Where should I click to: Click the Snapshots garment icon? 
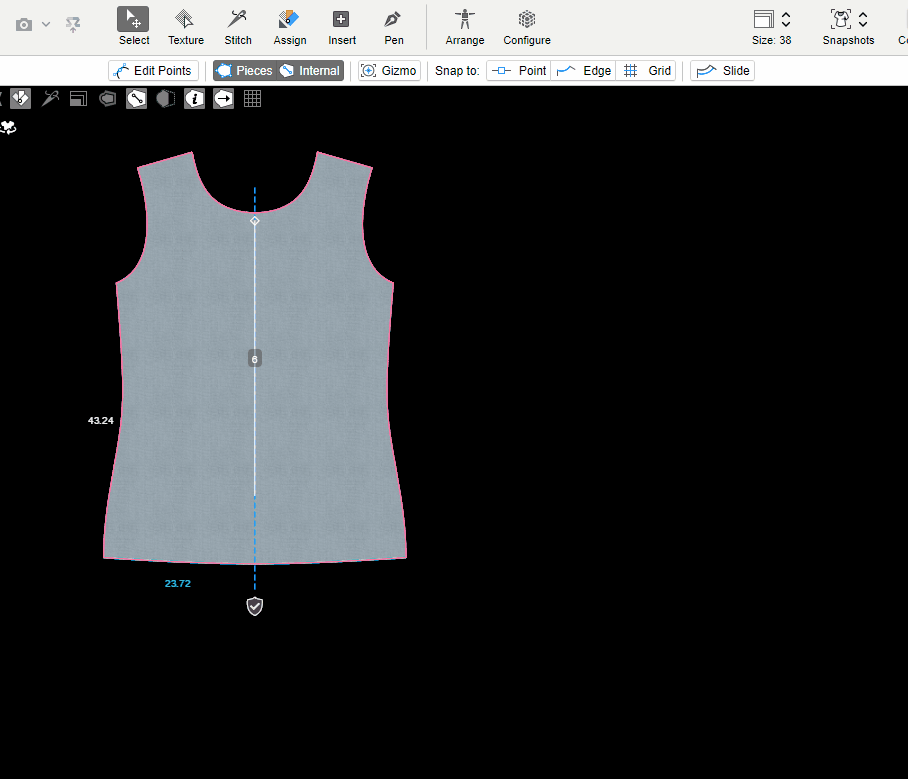point(841,19)
